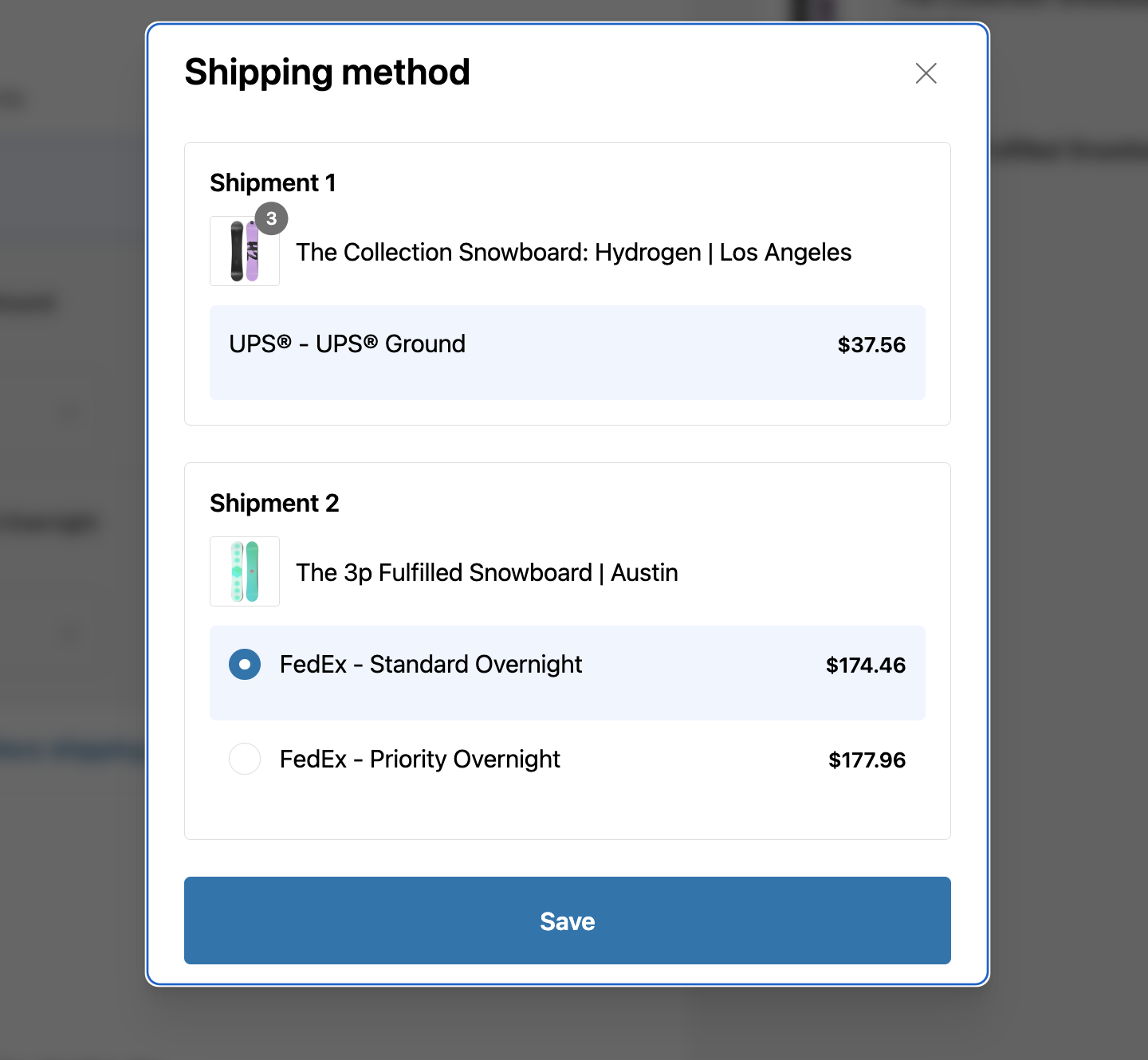Choose the FedEx Priority Overnight radio button
The width and height of the screenshot is (1148, 1060).
pyautogui.click(x=245, y=759)
